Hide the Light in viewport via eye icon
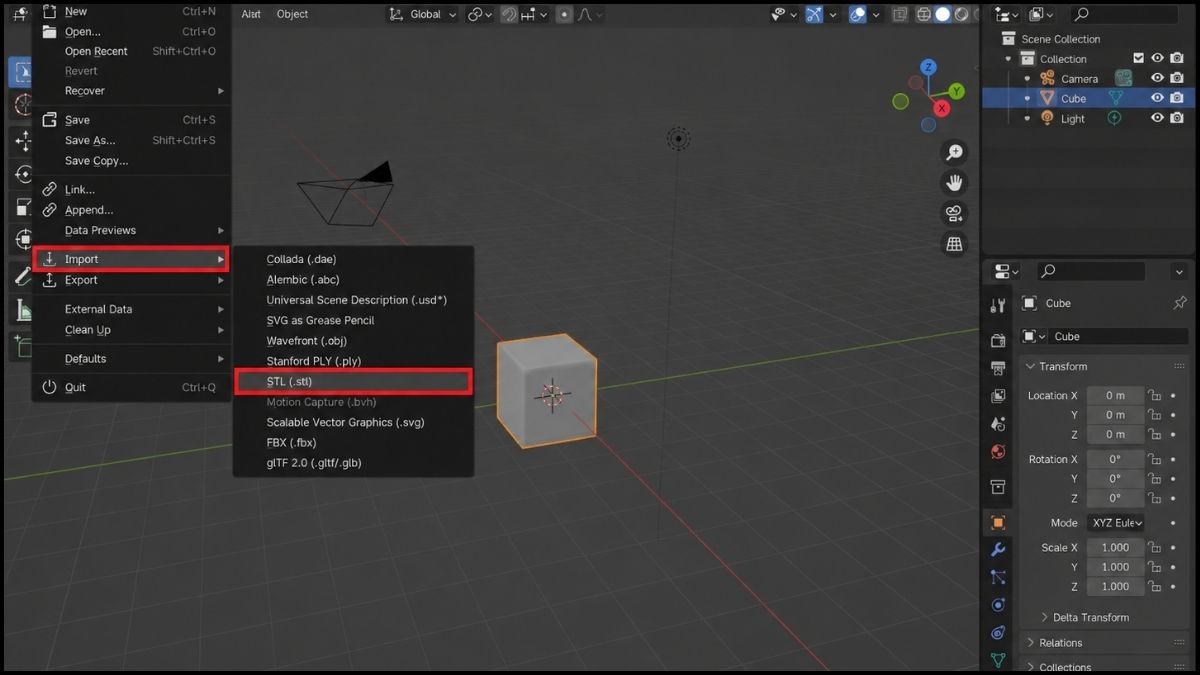Screen dimensions: 1200x675 point(1157,118)
